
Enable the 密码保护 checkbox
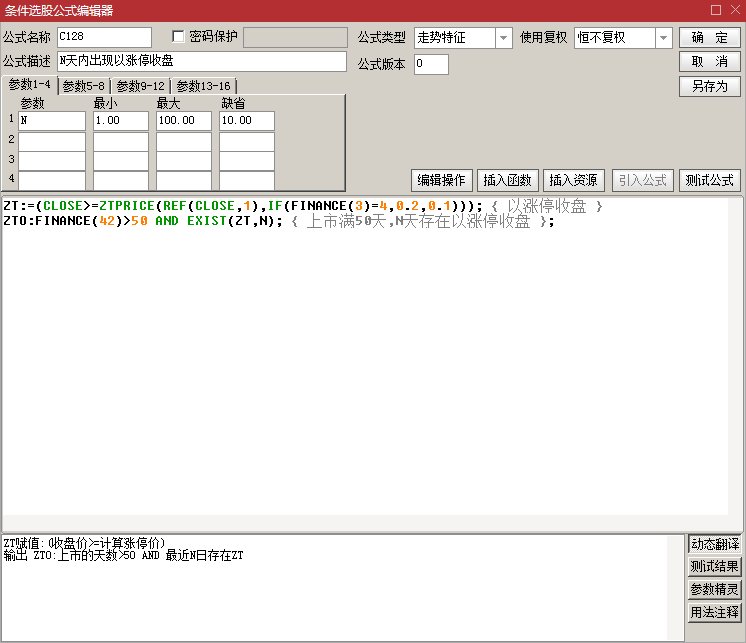pyautogui.click(x=180, y=37)
